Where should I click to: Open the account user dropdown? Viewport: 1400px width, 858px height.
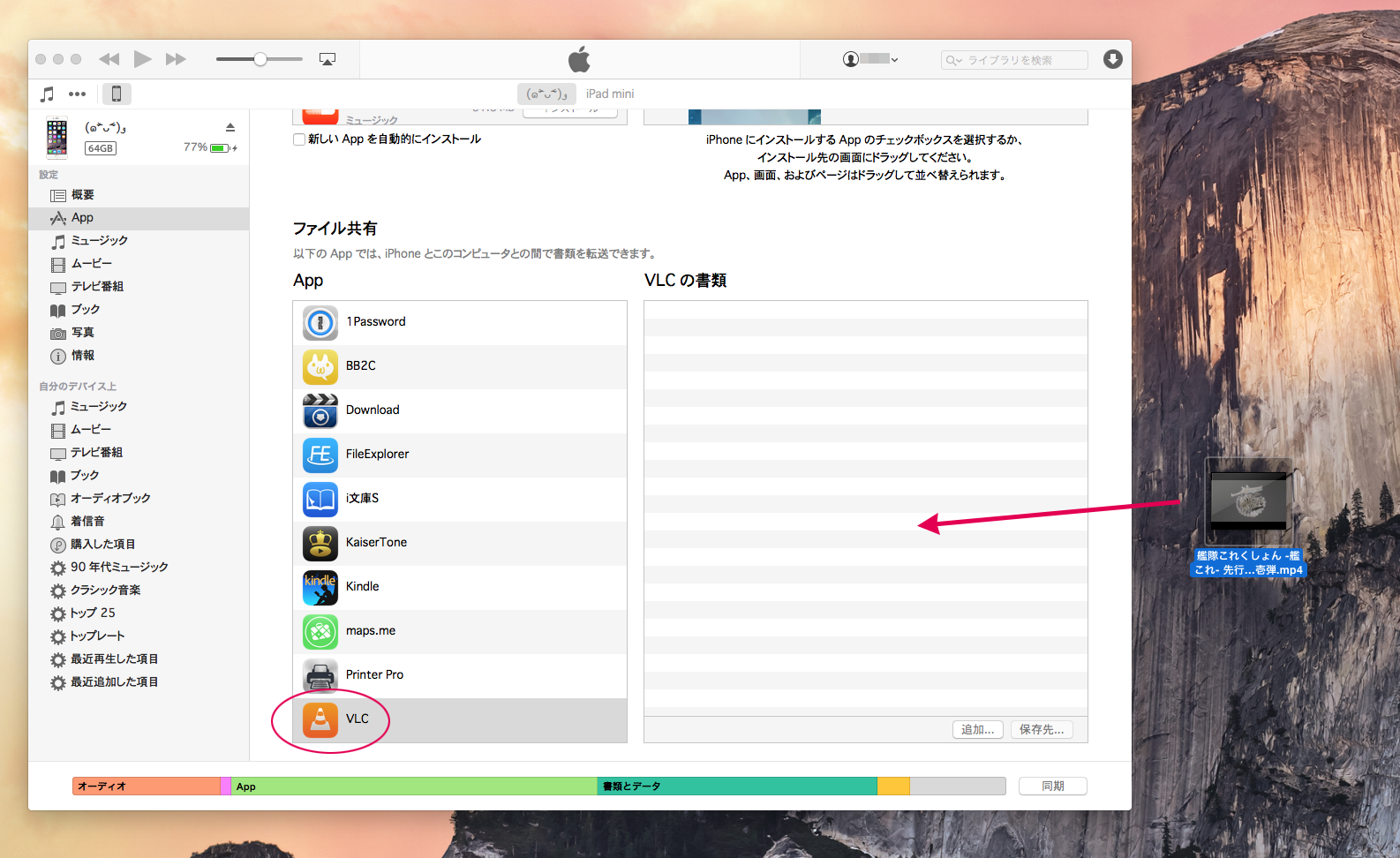(x=870, y=59)
